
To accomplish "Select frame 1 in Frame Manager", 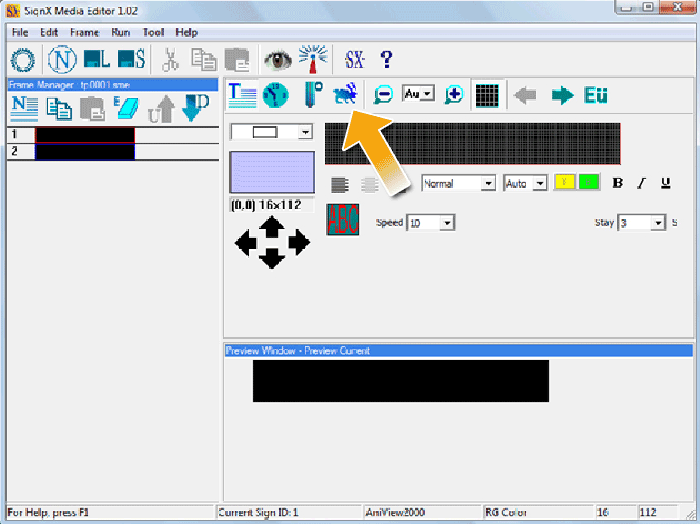I will point(112,135).
